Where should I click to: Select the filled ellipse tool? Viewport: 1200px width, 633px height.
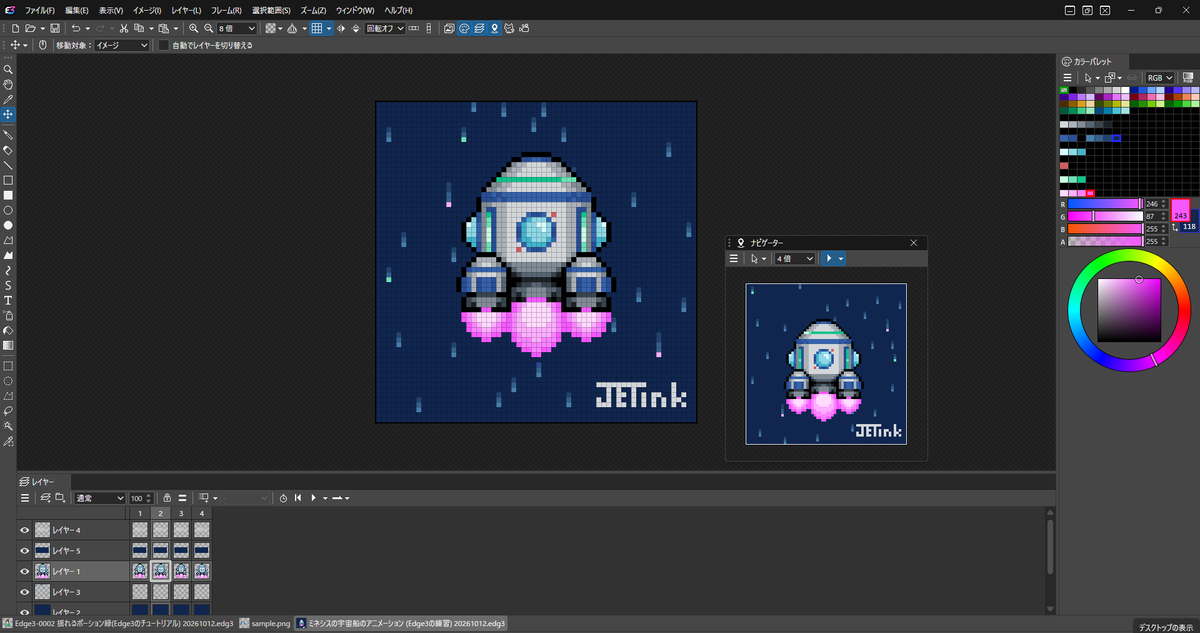(x=8, y=225)
